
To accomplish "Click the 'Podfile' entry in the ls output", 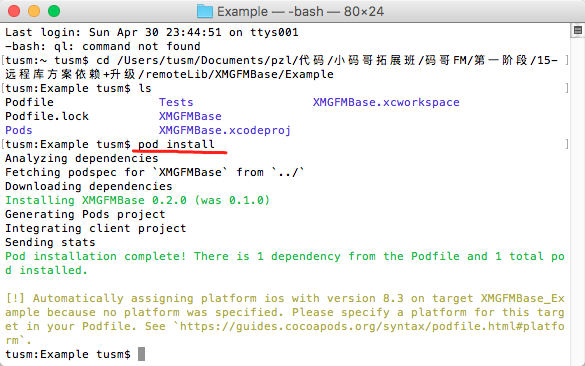I will coord(29,102).
